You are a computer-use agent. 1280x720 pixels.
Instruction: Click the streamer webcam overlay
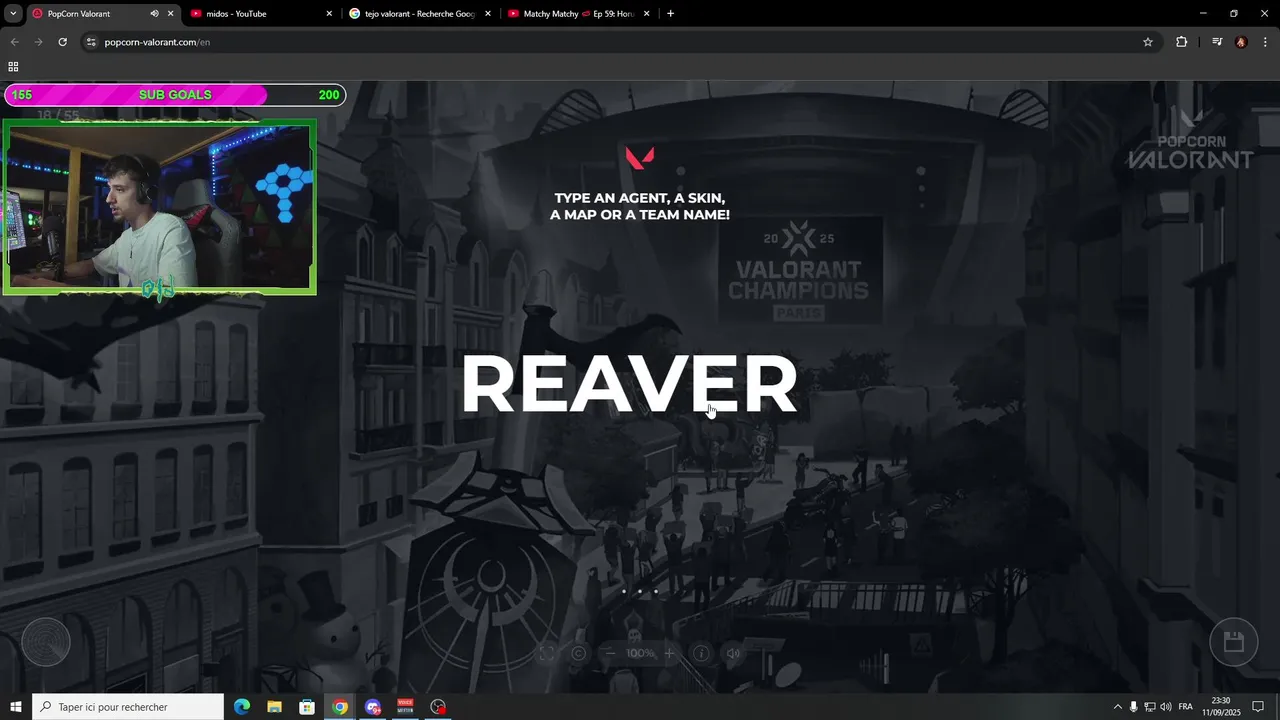(160, 207)
